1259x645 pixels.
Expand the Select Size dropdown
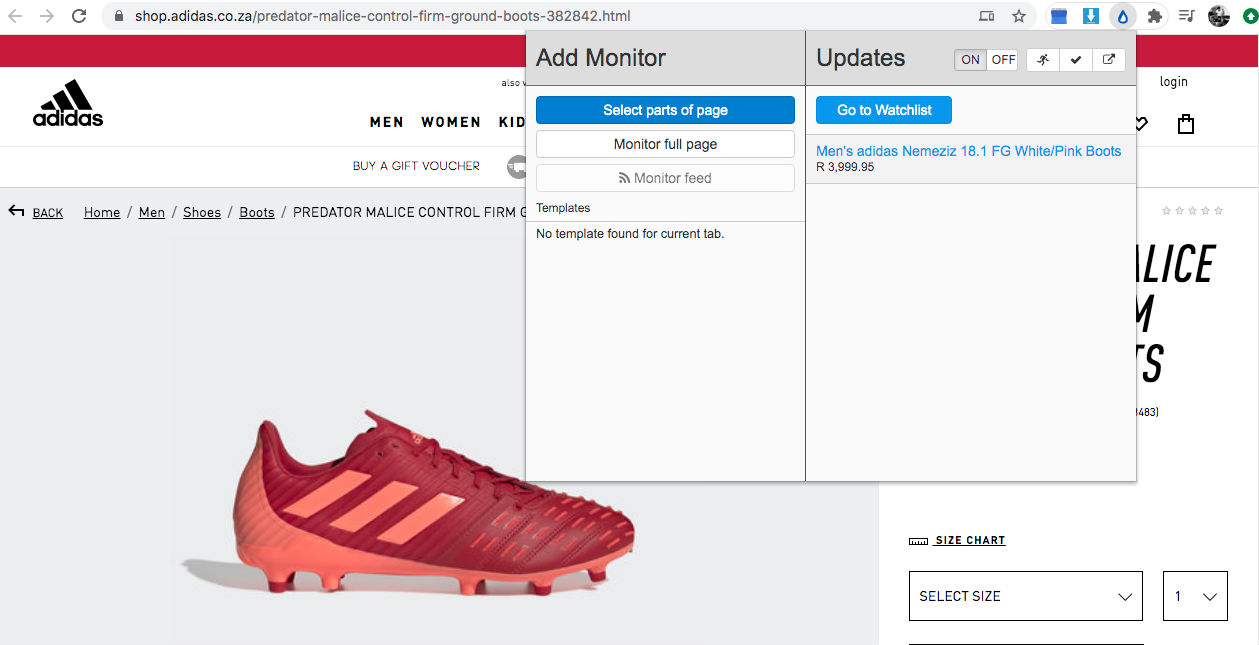pos(1025,596)
